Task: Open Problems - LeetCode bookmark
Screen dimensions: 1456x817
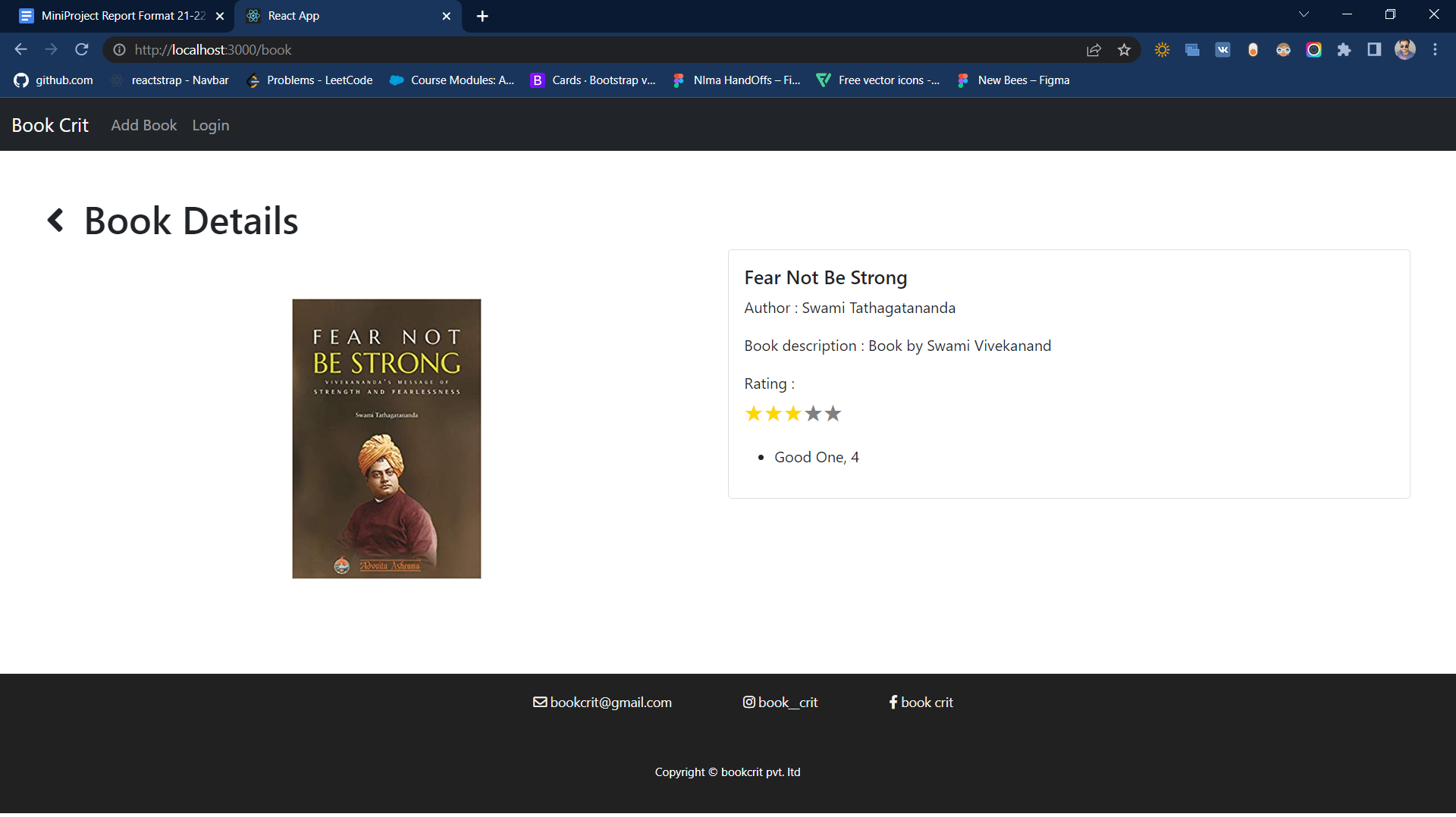Action: 309,80
